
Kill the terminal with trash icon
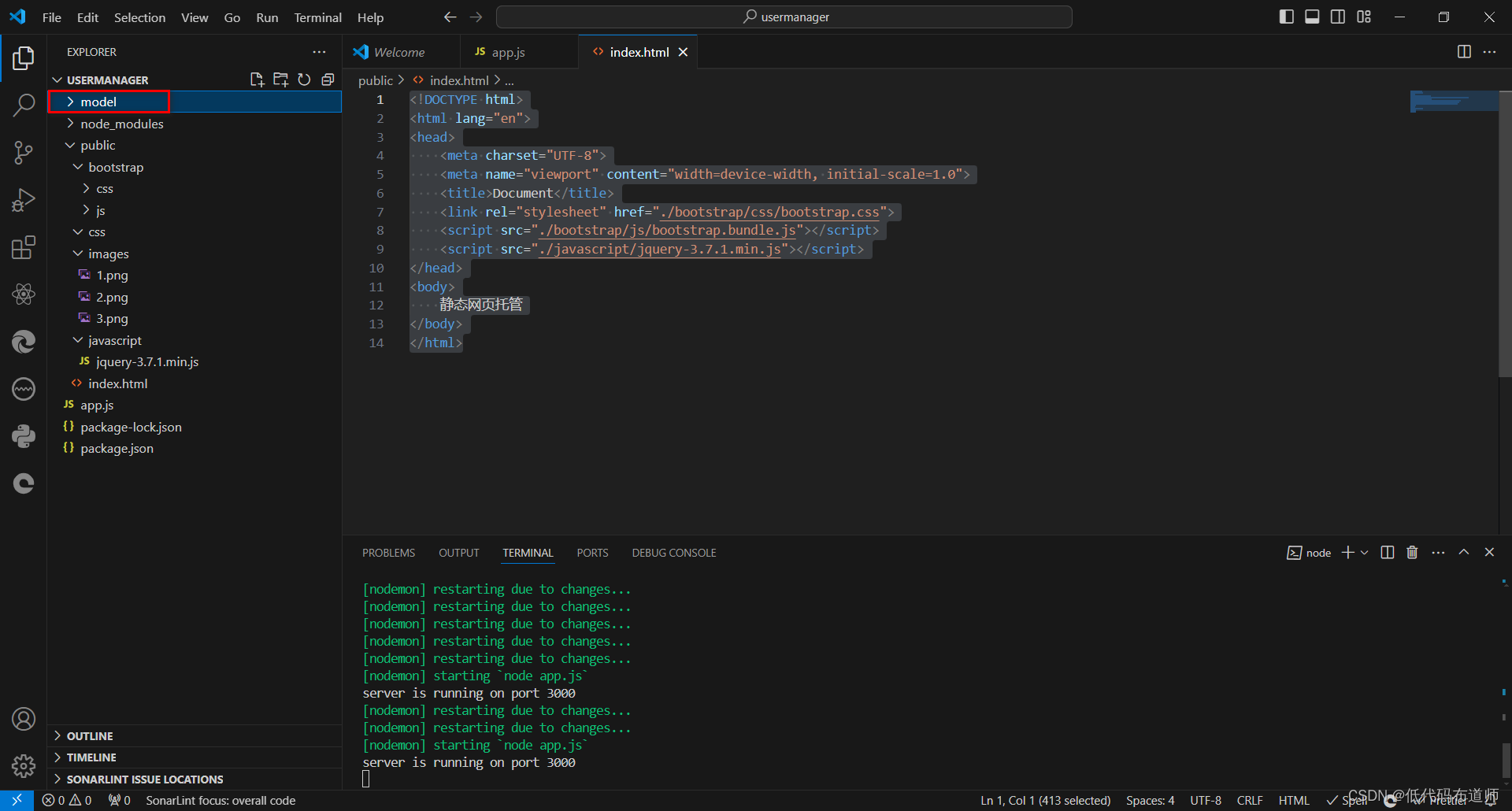tap(1412, 553)
